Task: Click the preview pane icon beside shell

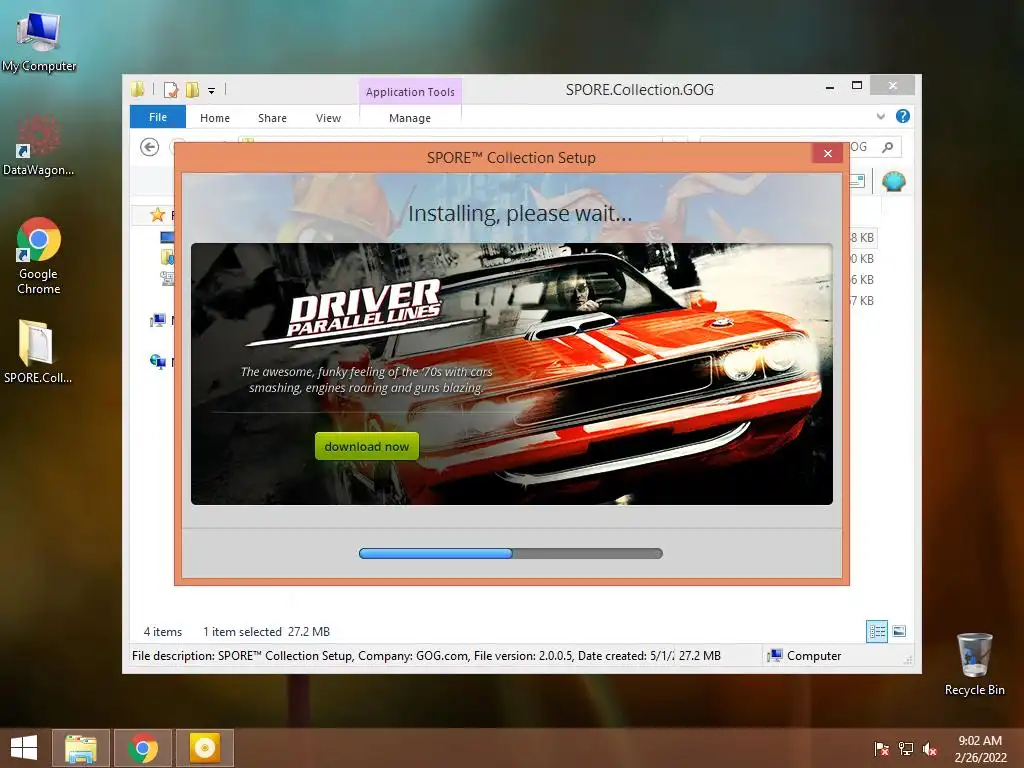Action: (x=857, y=181)
